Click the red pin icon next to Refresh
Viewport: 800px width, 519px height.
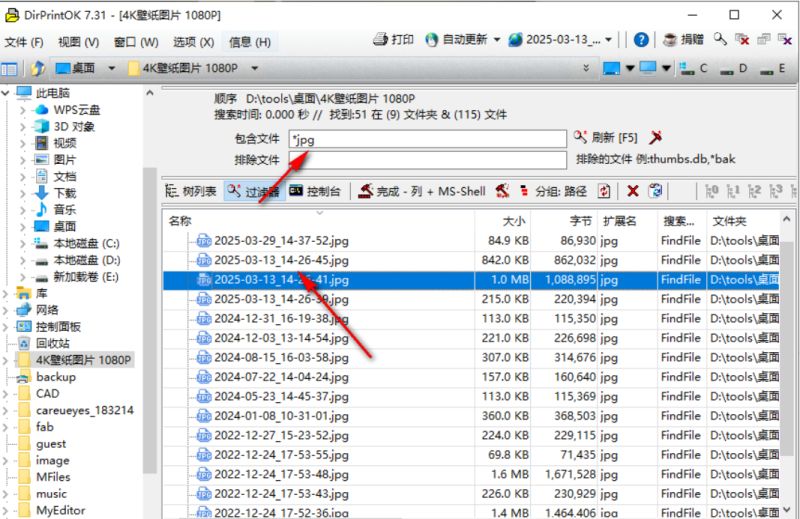pos(656,137)
